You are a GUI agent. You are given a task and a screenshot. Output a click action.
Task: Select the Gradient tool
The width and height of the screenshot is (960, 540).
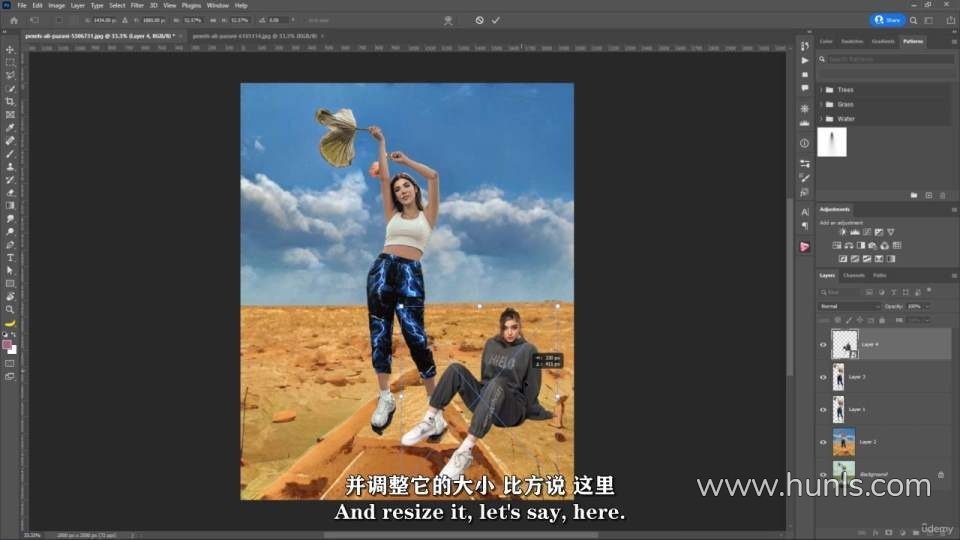tap(10, 206)
